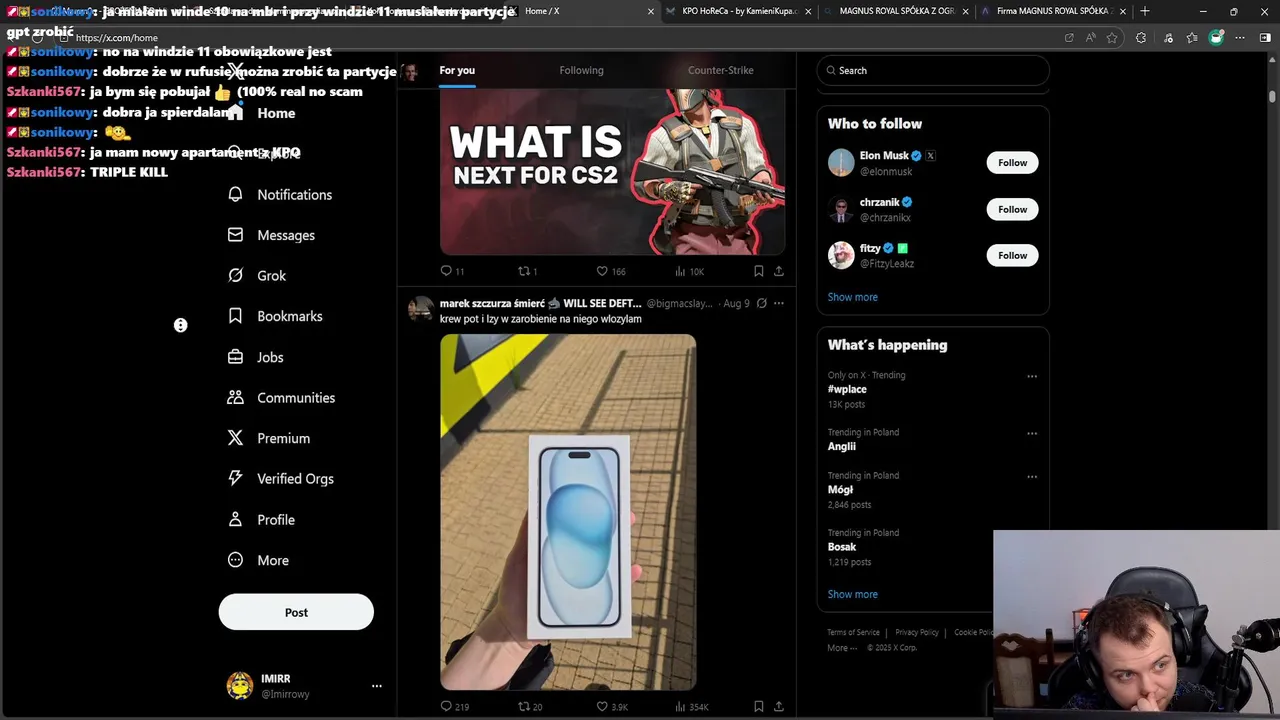
Task: Like the CS2 post with 166 likes
Action: (611, 271)
